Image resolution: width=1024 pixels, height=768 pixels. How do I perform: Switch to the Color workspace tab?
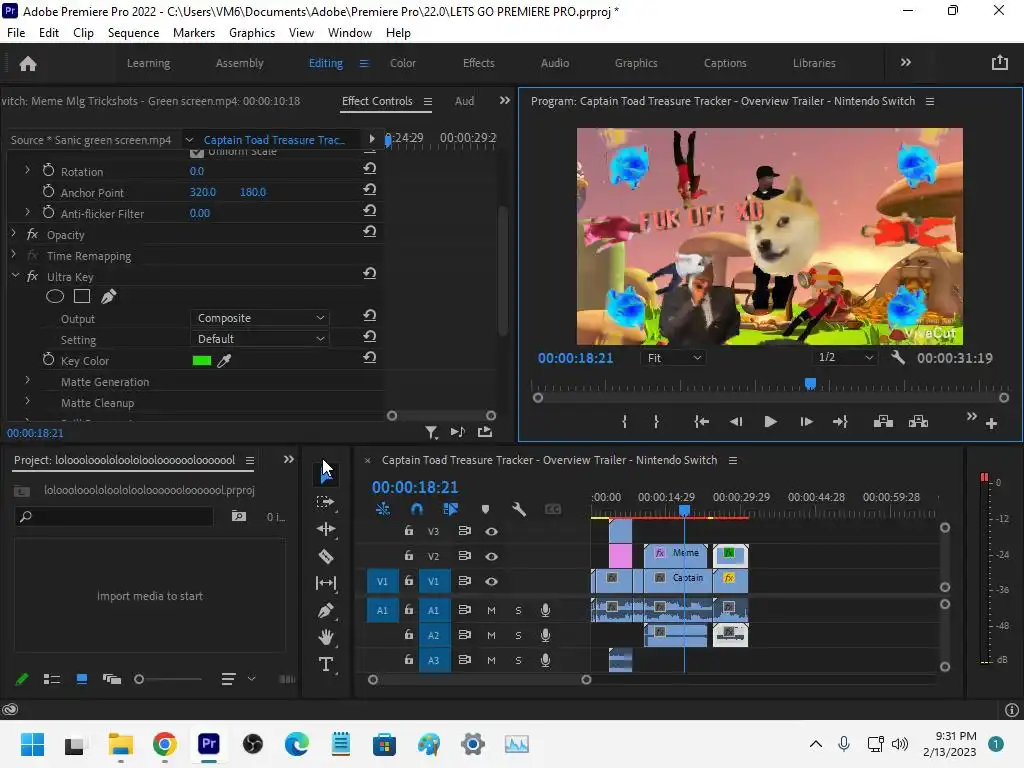403,63
